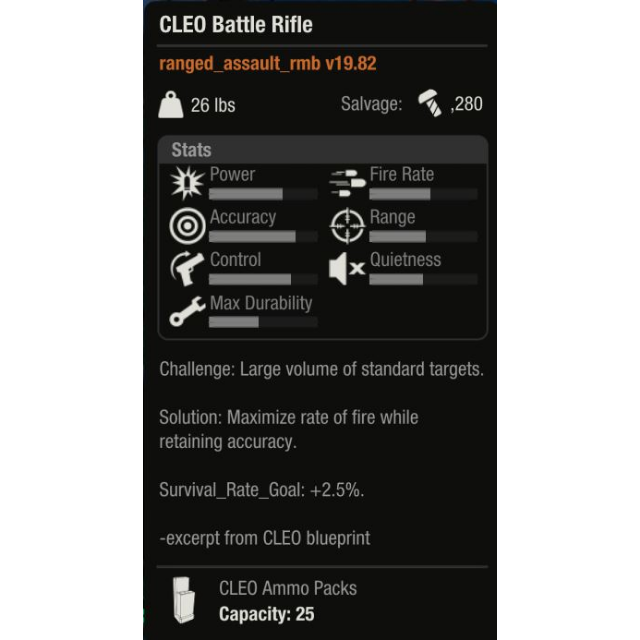Click the Capacity: 25 text

(266, 613)
